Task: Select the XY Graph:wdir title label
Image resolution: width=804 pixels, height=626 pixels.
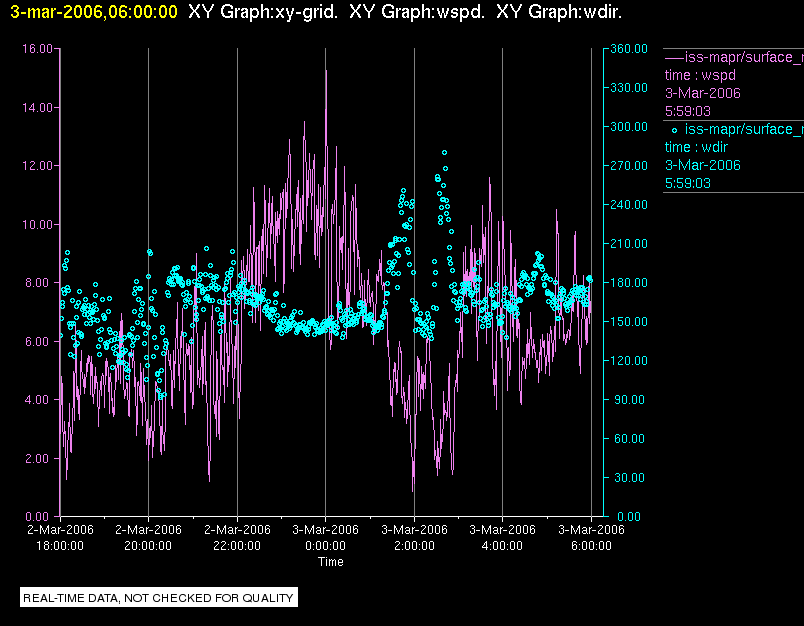Action: pyautogui.click(x=559, y=12)
